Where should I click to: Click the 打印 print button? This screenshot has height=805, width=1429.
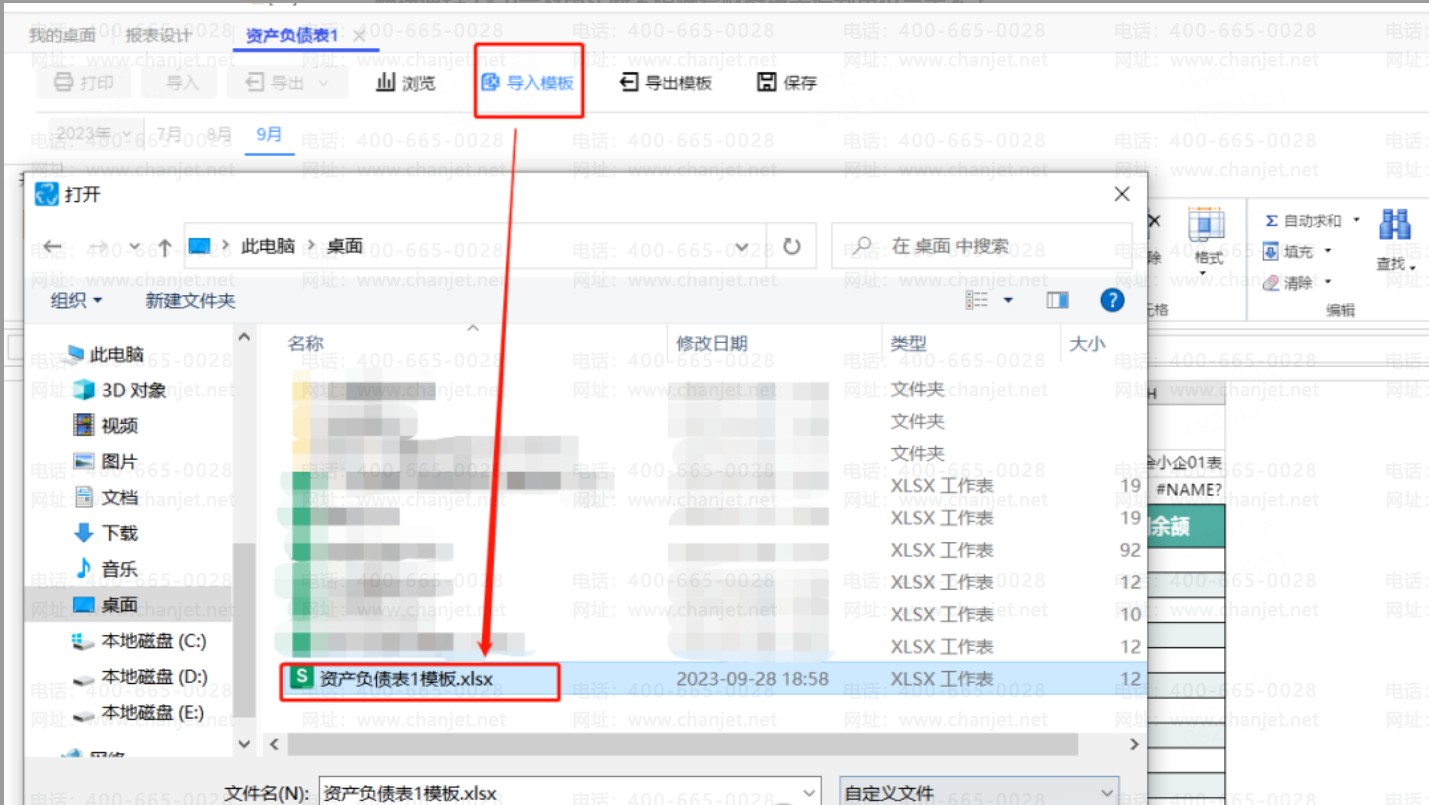click(x=83, y=82)
